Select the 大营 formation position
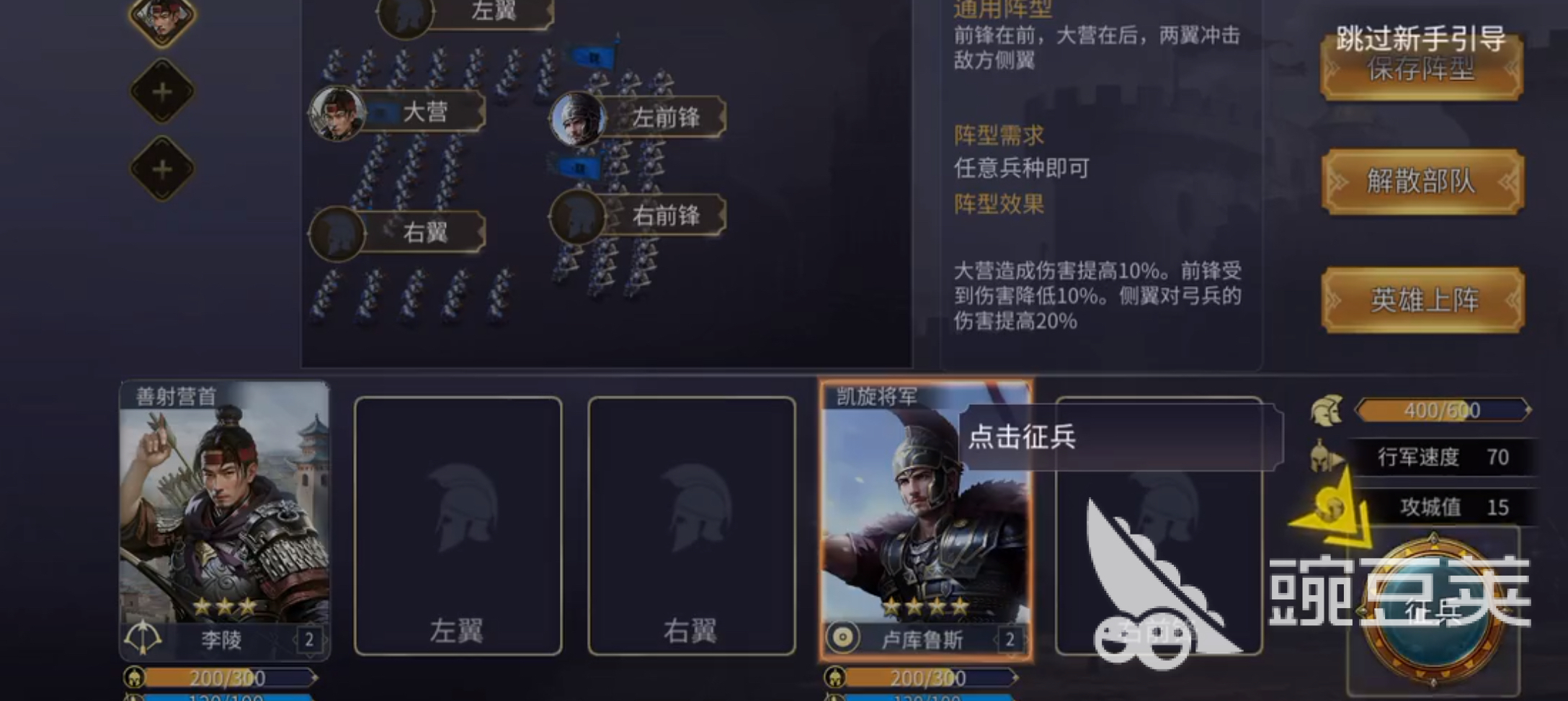Image resolution: width=1568 pixels, height=701 pixels. [x=397, y=112]
